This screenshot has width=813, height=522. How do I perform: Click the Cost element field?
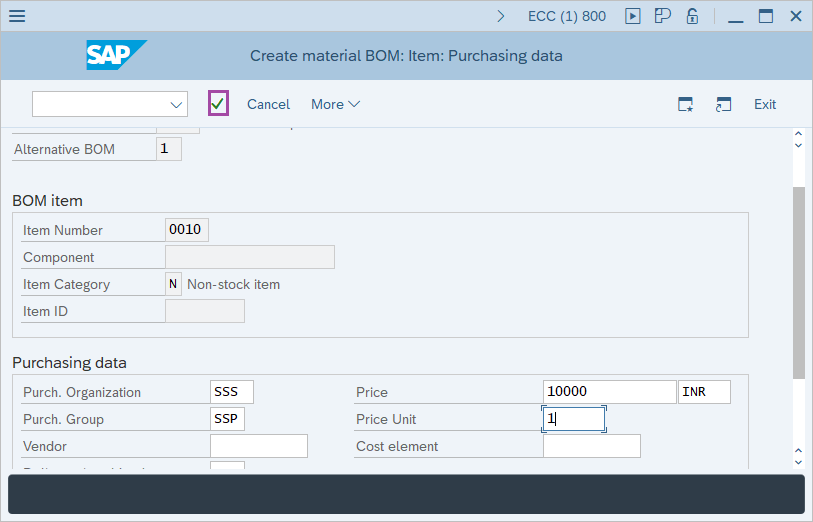pos(592,446)
